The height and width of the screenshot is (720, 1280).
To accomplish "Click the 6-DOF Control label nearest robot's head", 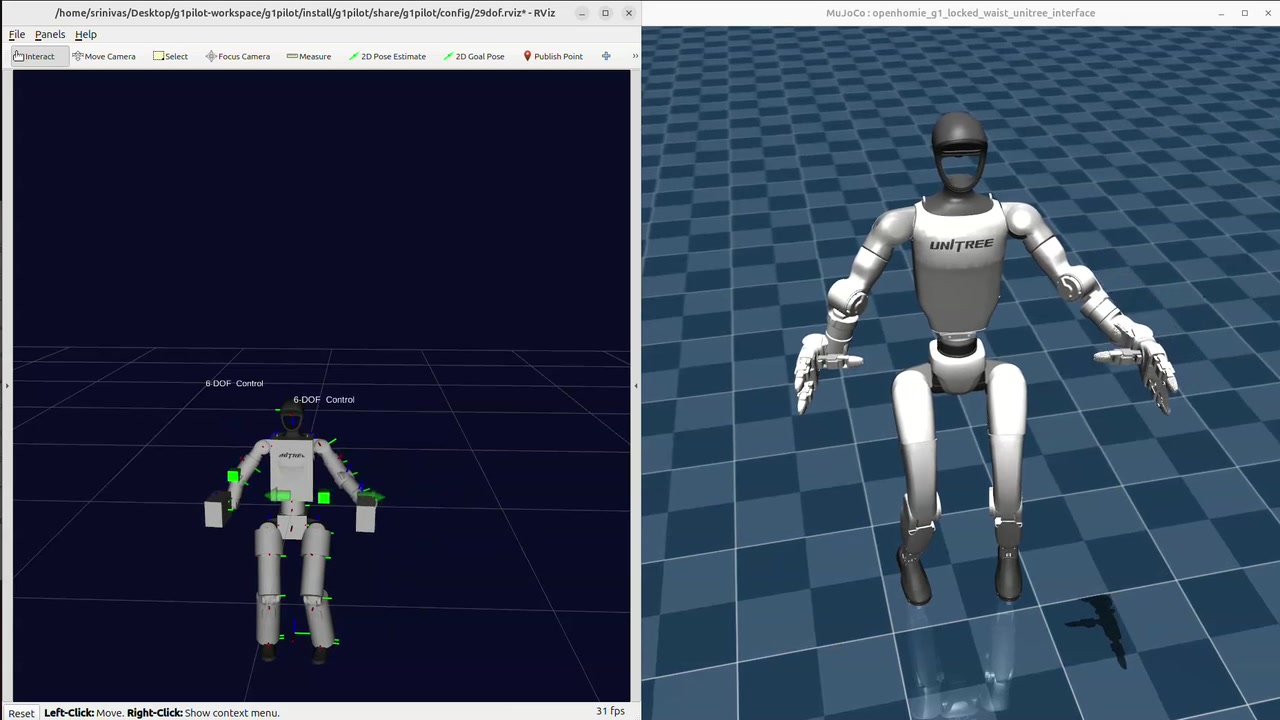I will pyautogui.click(x=324, y=399).
